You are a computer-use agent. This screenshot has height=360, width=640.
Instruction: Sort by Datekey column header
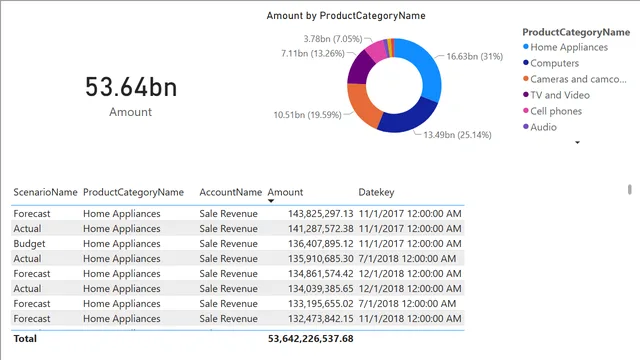coord(376,192)
